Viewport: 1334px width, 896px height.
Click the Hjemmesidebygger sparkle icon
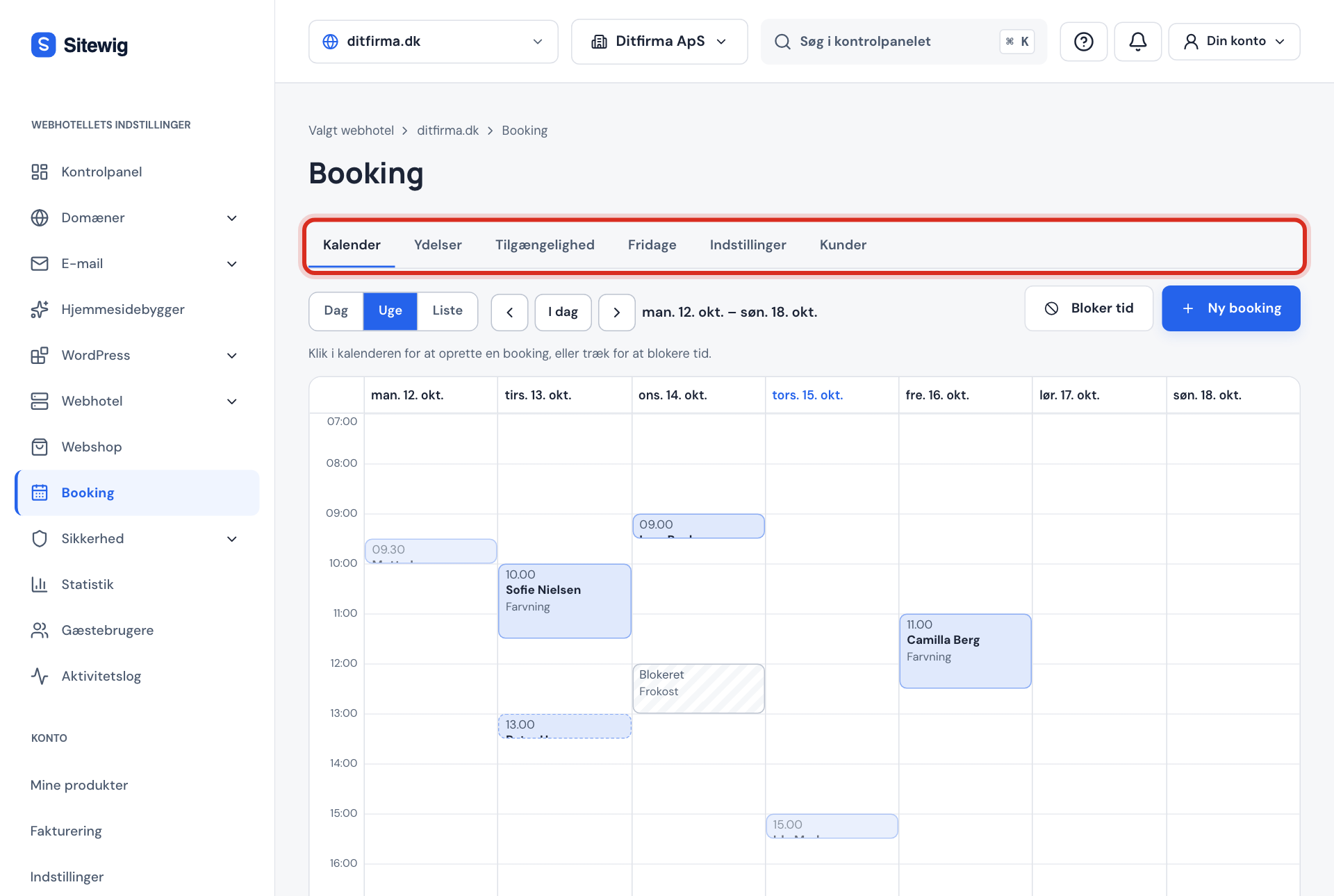click(40, 309)
